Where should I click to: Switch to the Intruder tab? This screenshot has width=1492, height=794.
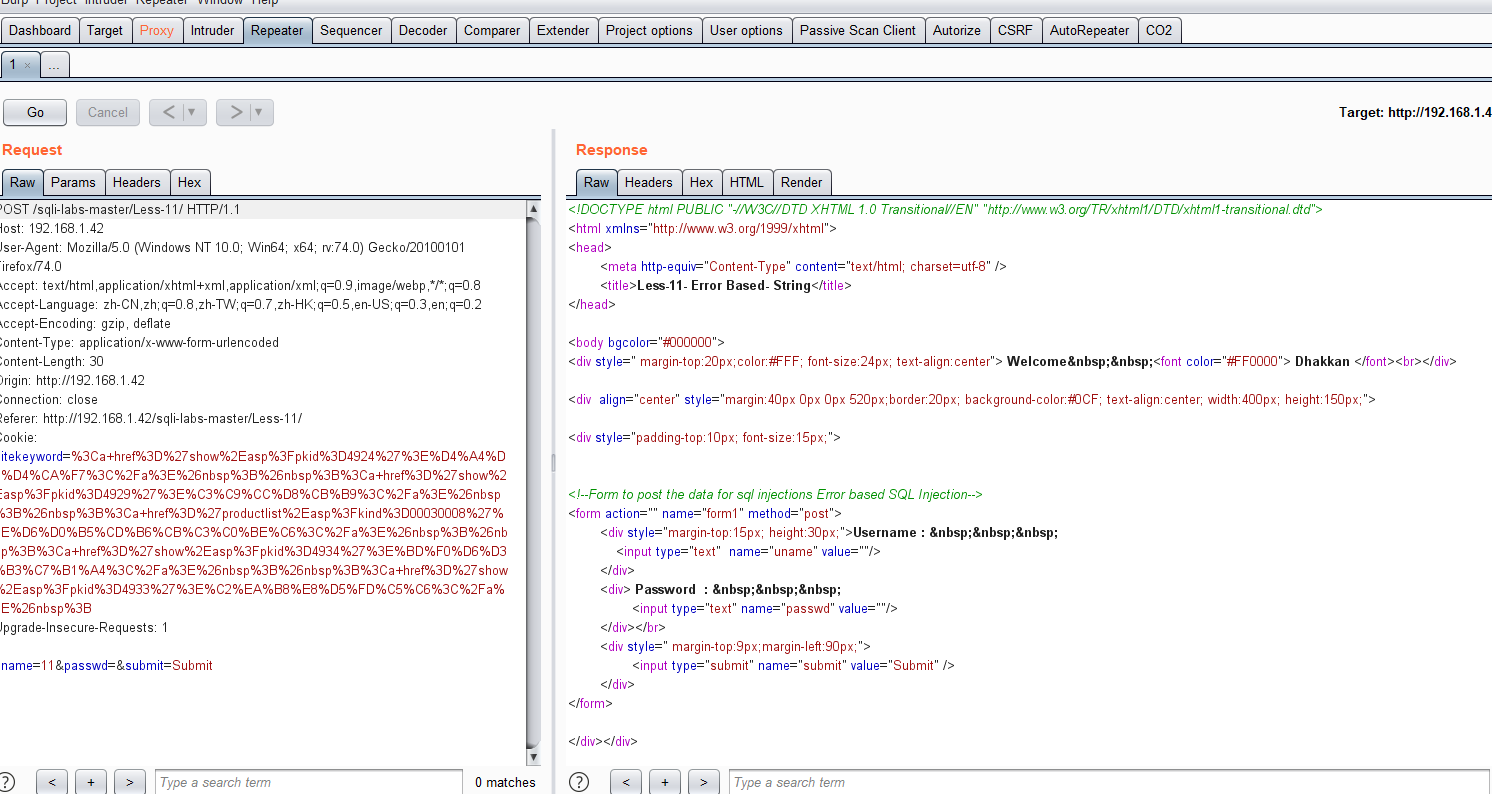(212, 30)
